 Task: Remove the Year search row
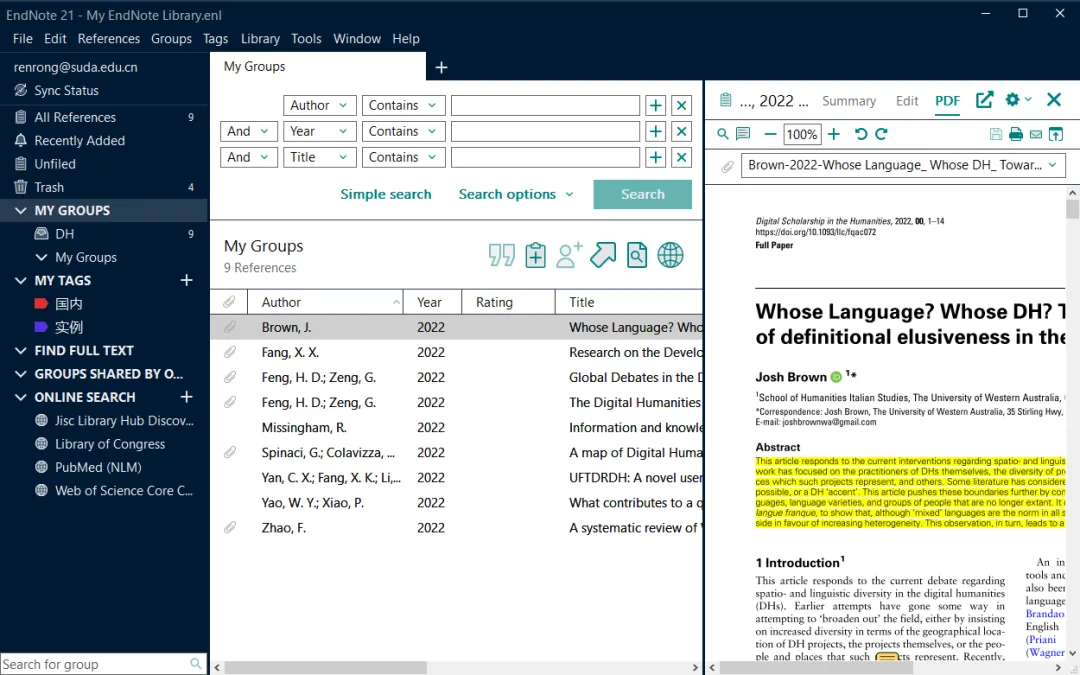point(681,132)
